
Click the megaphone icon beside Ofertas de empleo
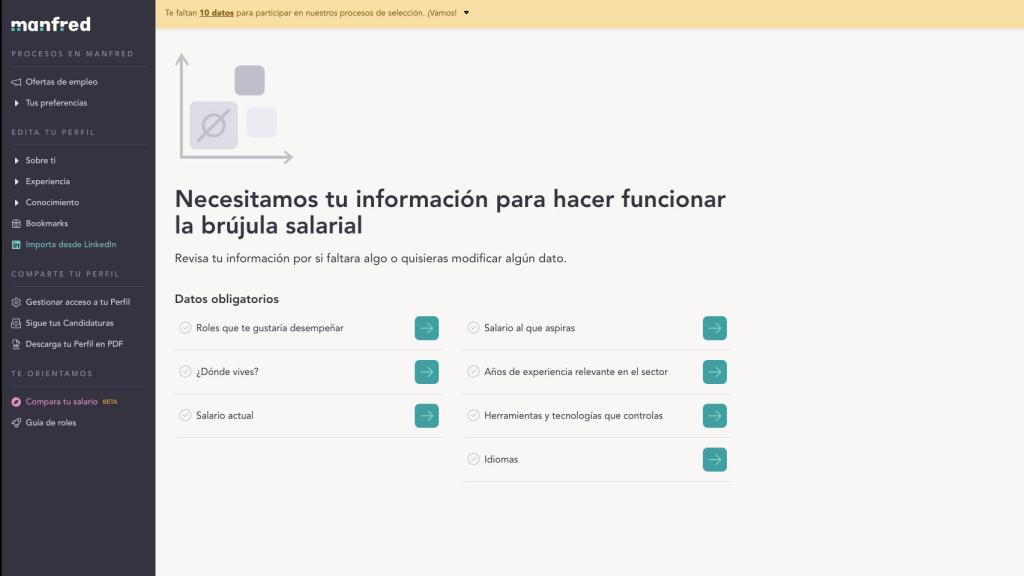click(16, 82)
